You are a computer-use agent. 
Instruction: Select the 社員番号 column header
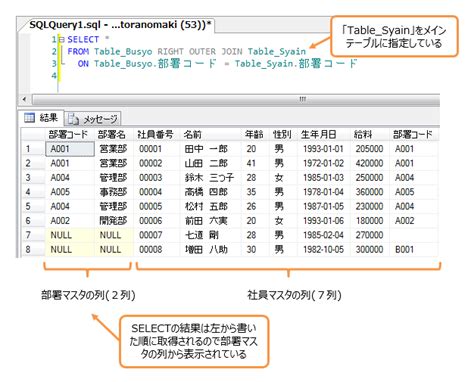[157, 135]
